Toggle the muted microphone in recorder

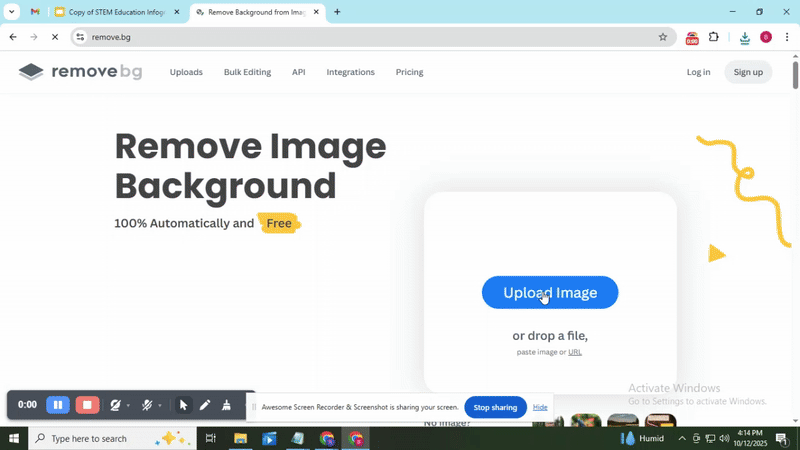[147, 405]
